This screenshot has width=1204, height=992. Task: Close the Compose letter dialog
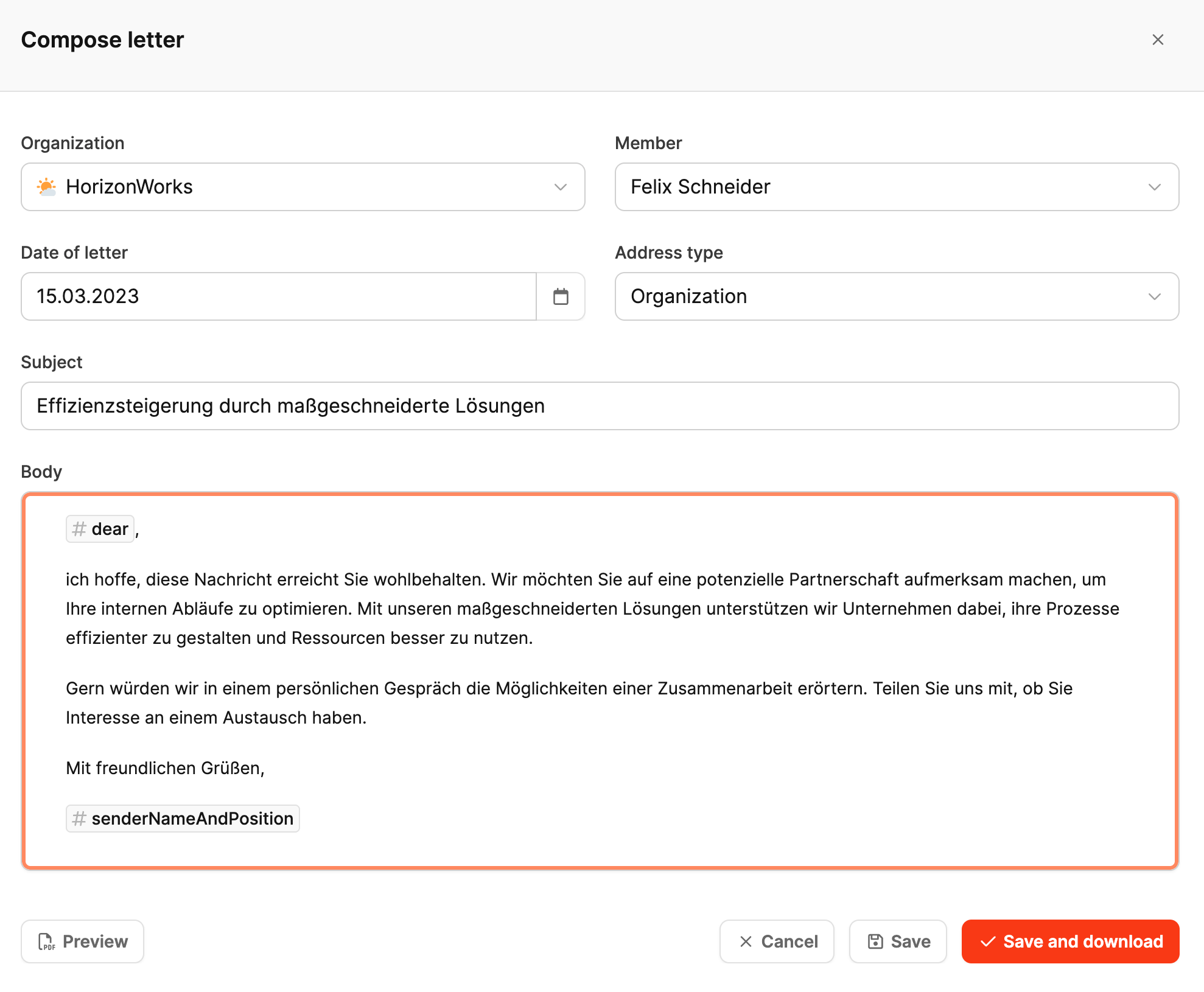click(1157, 40)
